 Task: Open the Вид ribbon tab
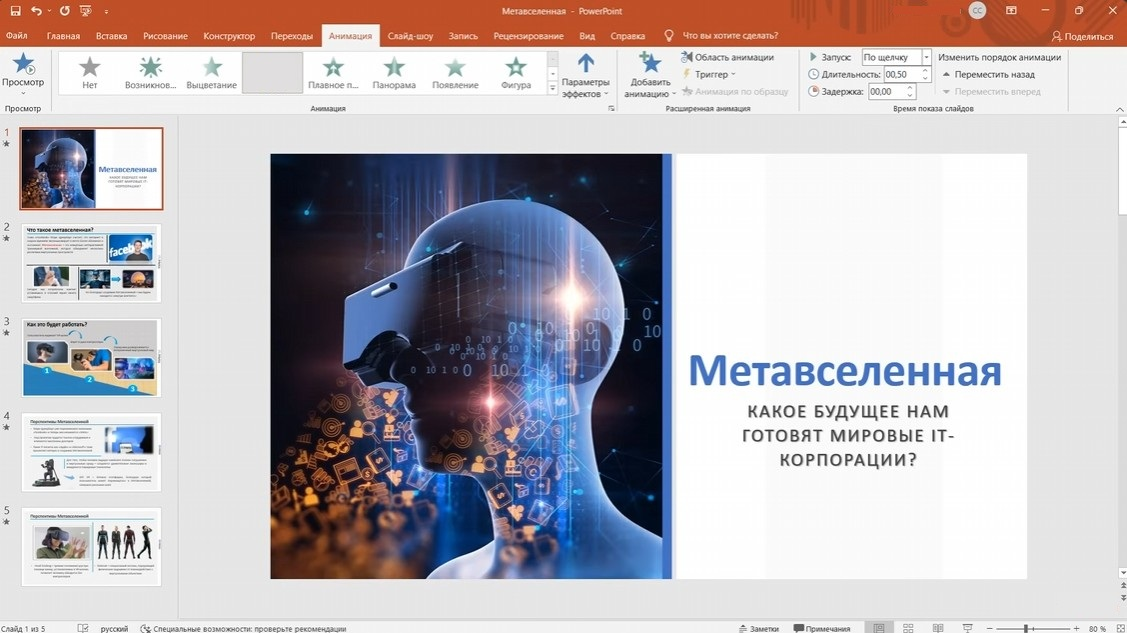click(x=587, y=36)
